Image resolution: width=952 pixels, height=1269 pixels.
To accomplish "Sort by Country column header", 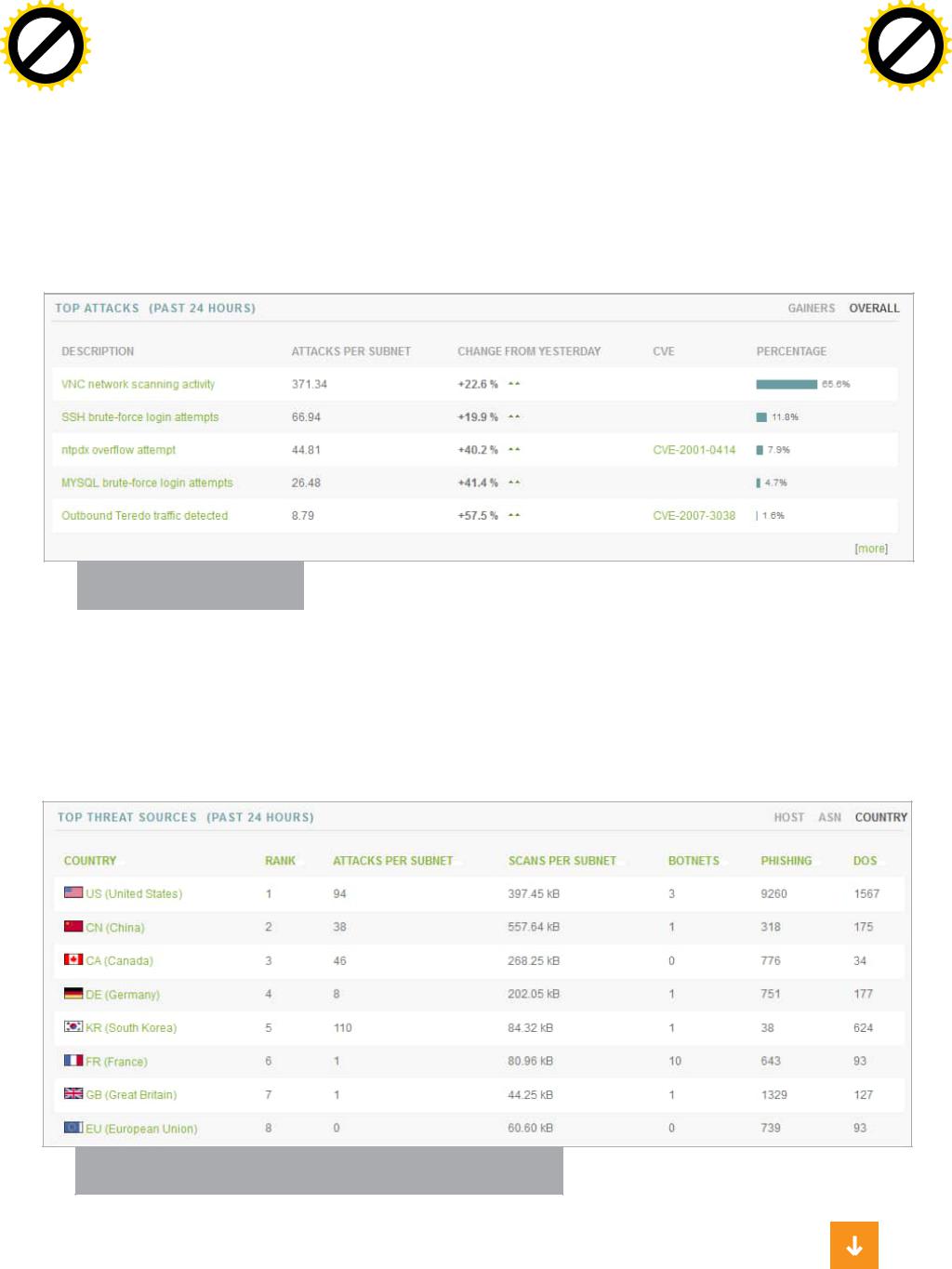I will (x=90, y=861).
